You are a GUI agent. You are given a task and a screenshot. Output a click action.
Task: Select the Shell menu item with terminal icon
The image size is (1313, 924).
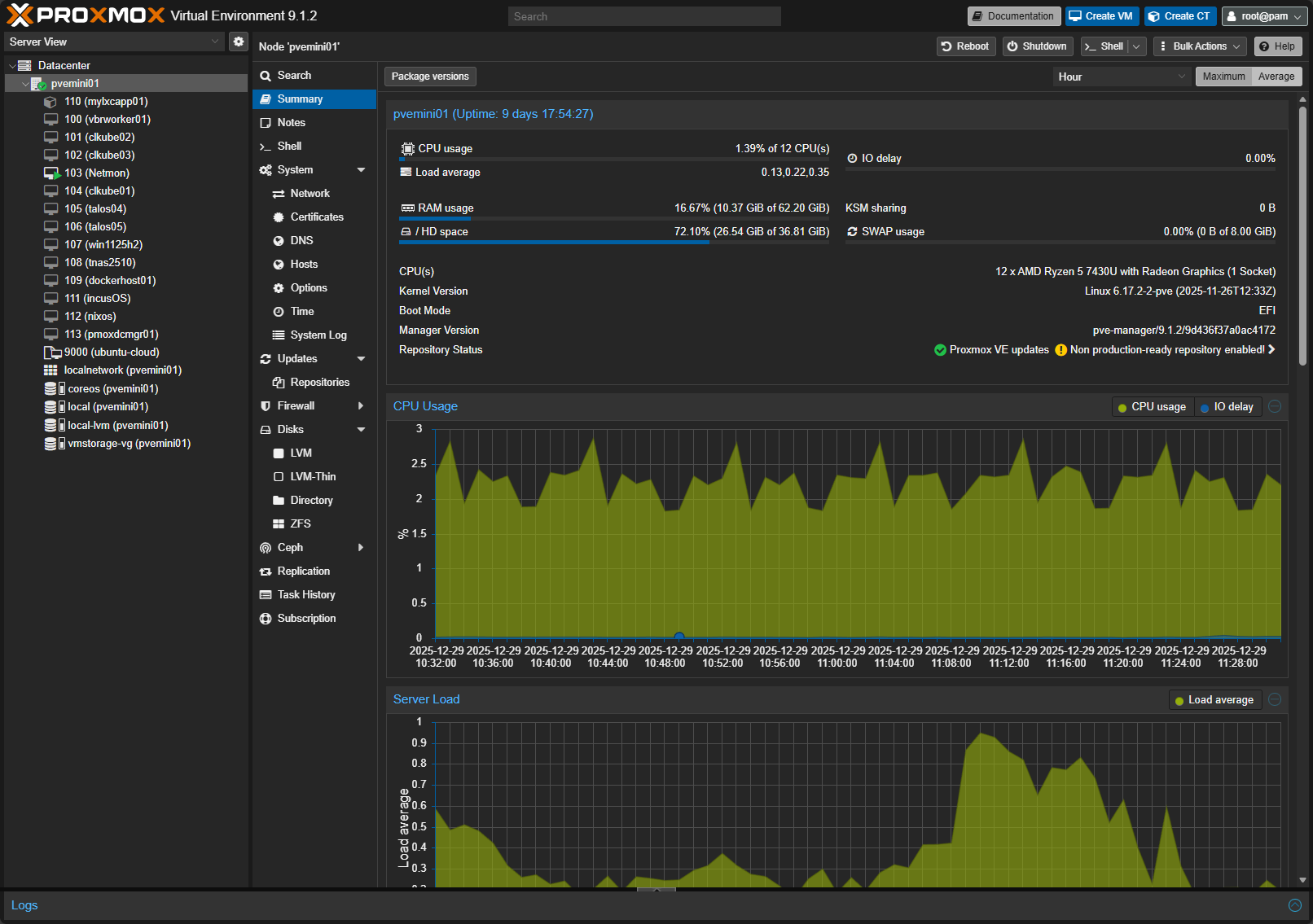pos(289,146)
